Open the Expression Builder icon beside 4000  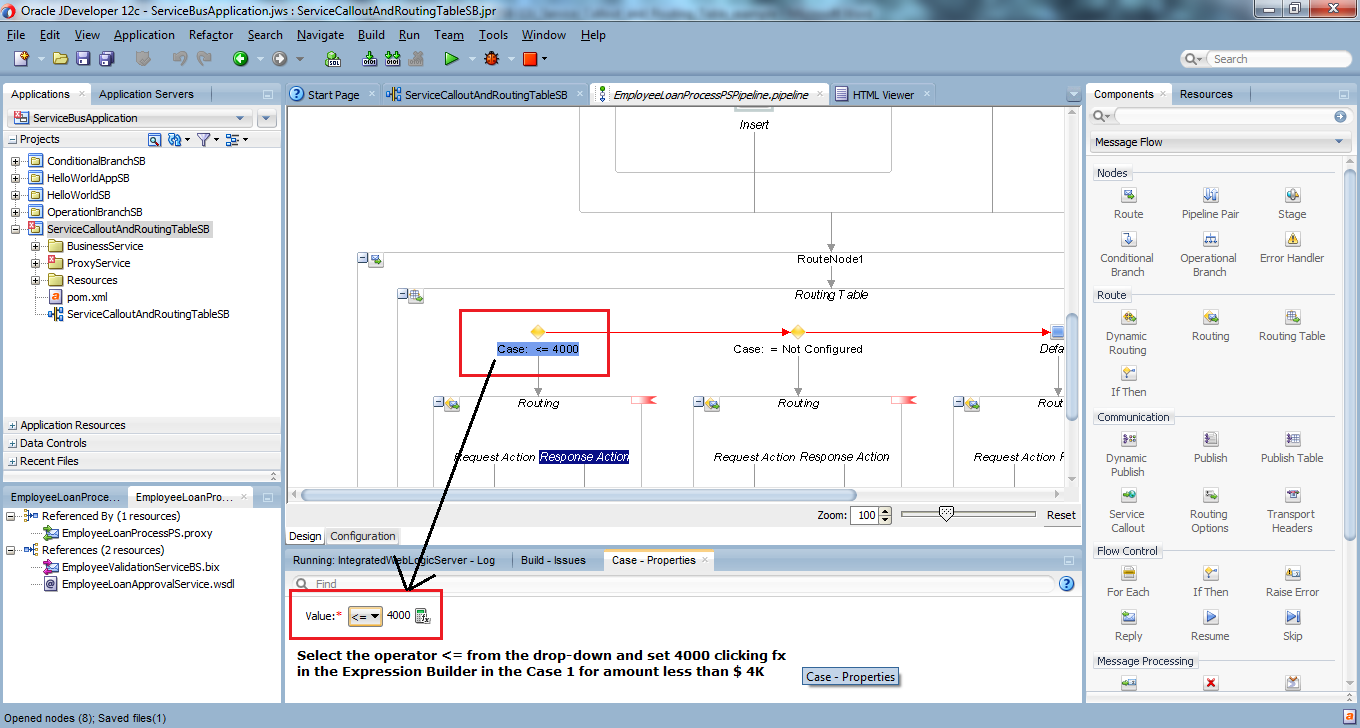422,616
